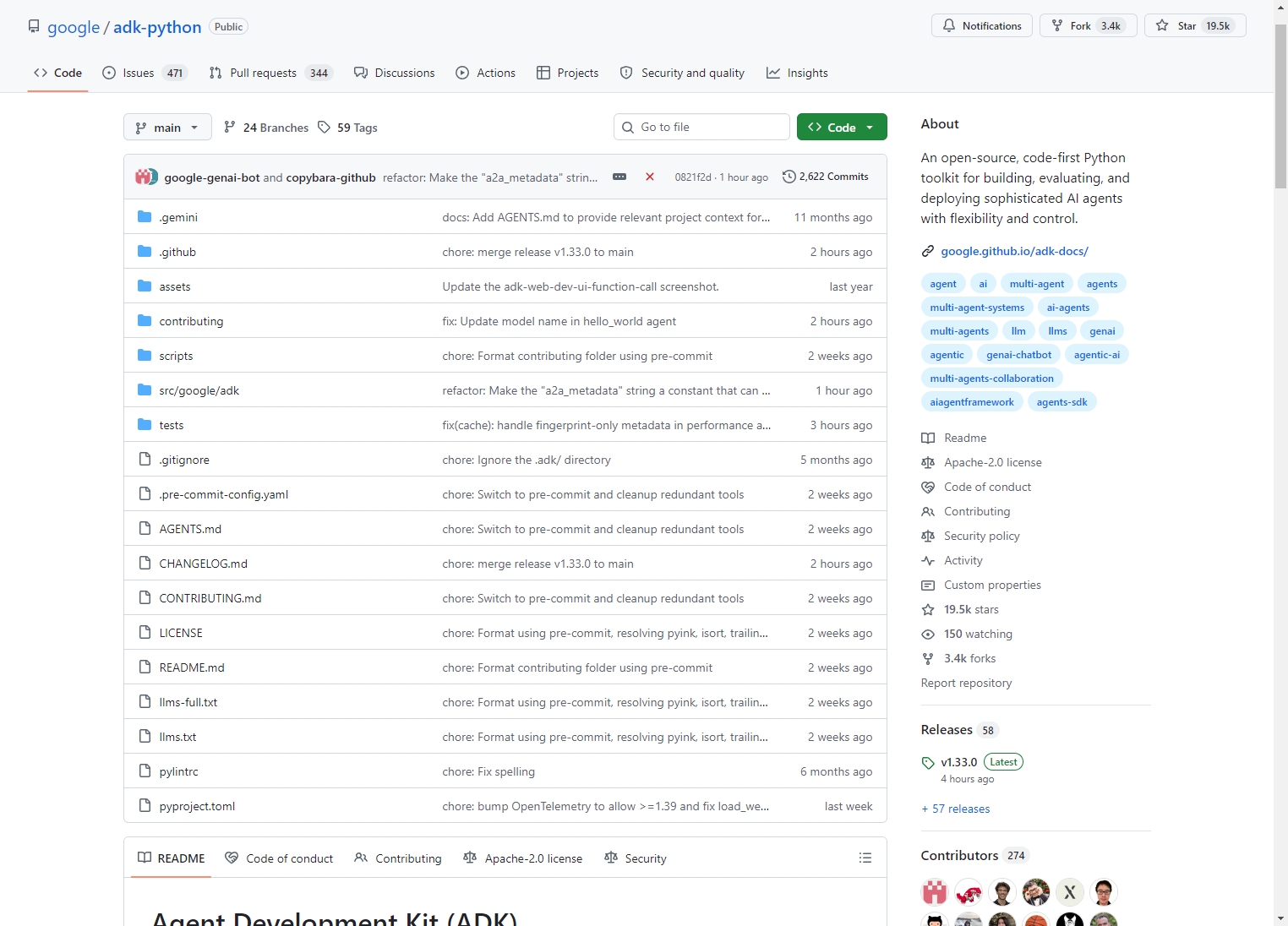
Task: Click the genai-chatbot topic tag
Action: tap(1018, 355)
